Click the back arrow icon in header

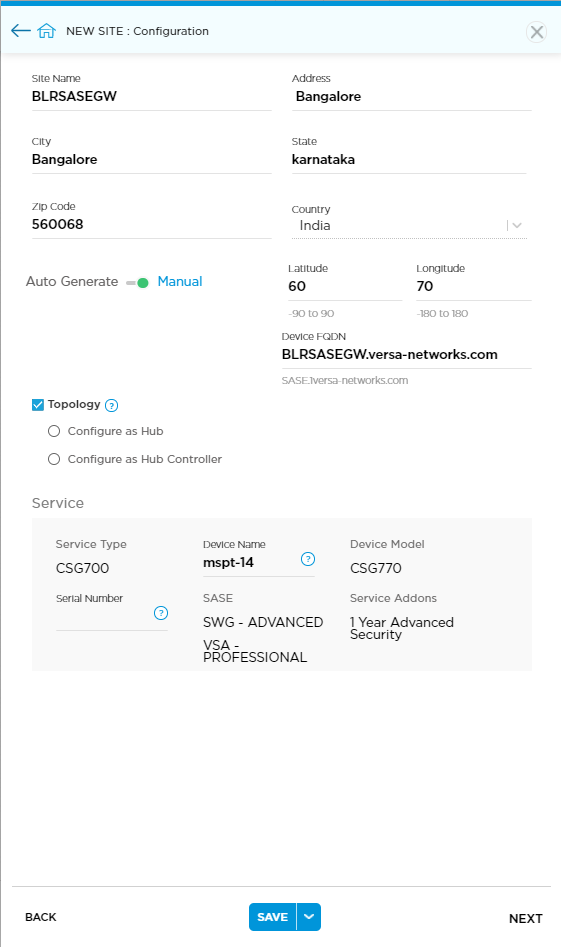click(21, 31)
